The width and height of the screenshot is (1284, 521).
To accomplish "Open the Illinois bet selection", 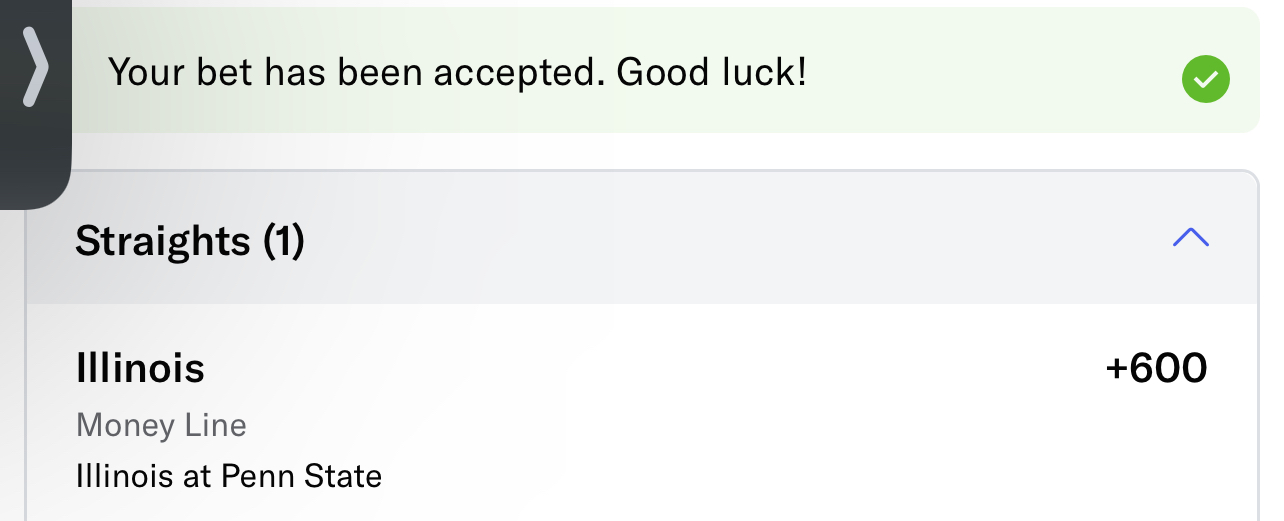I will click(x=140, y=369).
